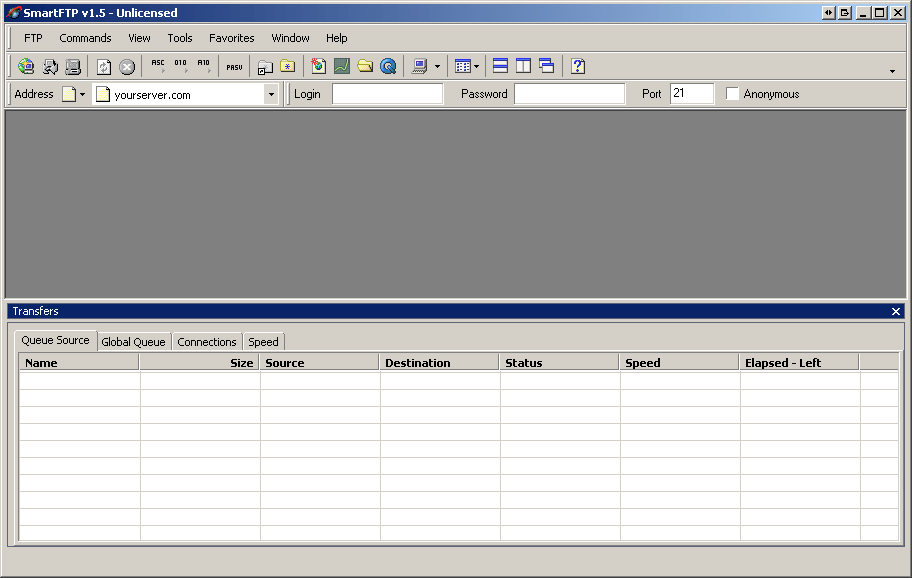This screenshot has width=912, height=578.
Task: Switch to the Global Queue tab
Action: 133,342
